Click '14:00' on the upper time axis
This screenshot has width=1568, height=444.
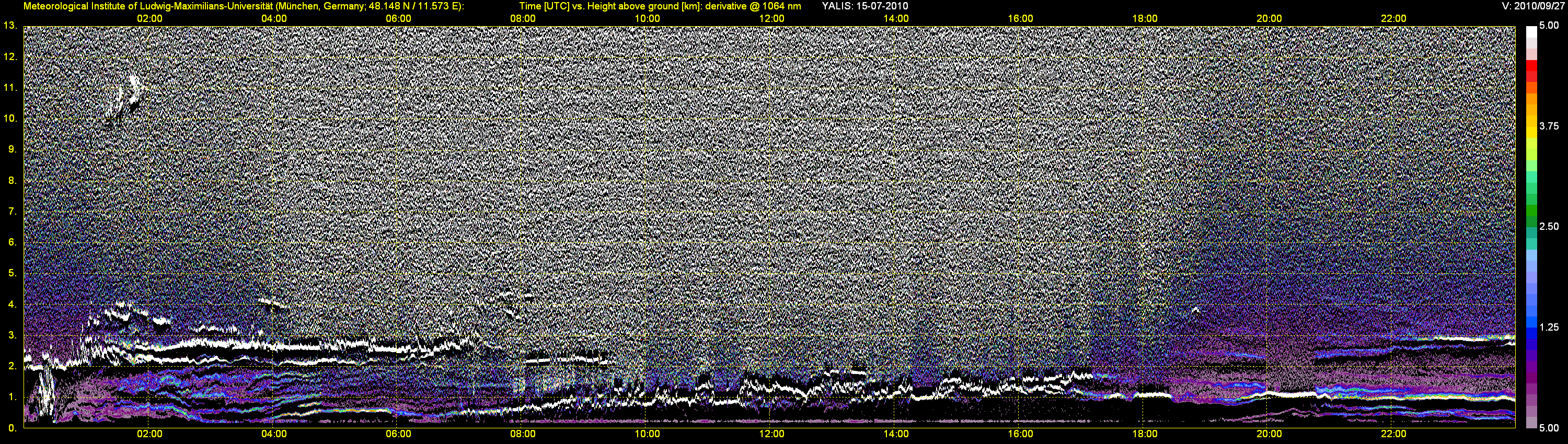pos(896,18)
